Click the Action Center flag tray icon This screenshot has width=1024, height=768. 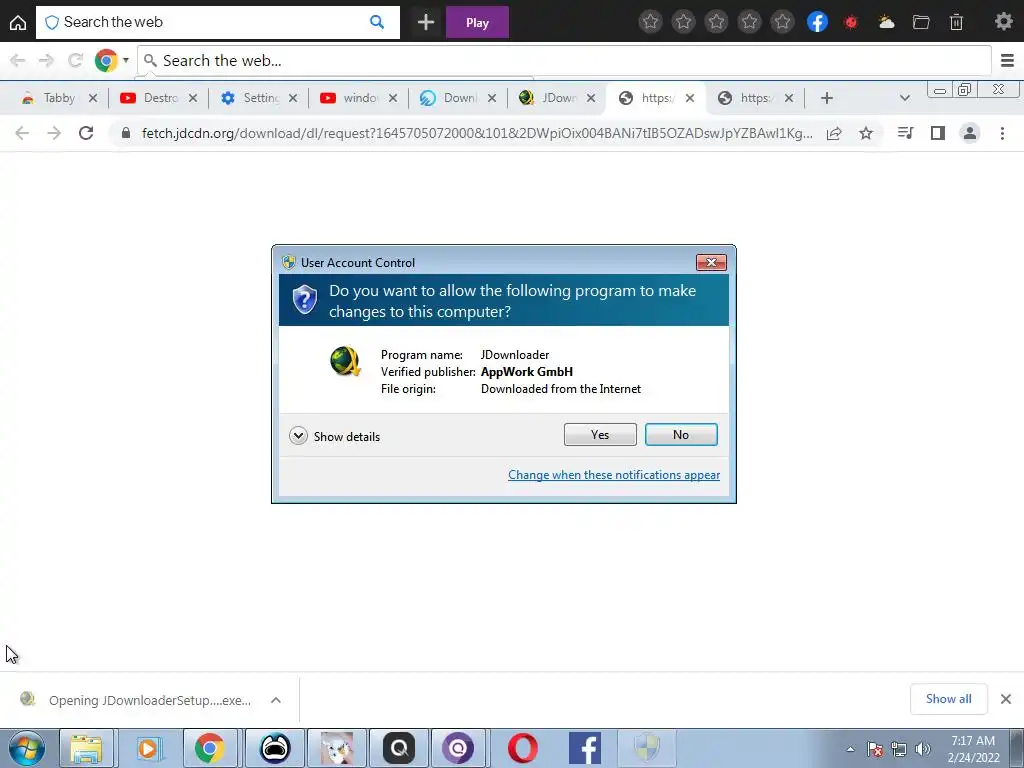(875, 749)
